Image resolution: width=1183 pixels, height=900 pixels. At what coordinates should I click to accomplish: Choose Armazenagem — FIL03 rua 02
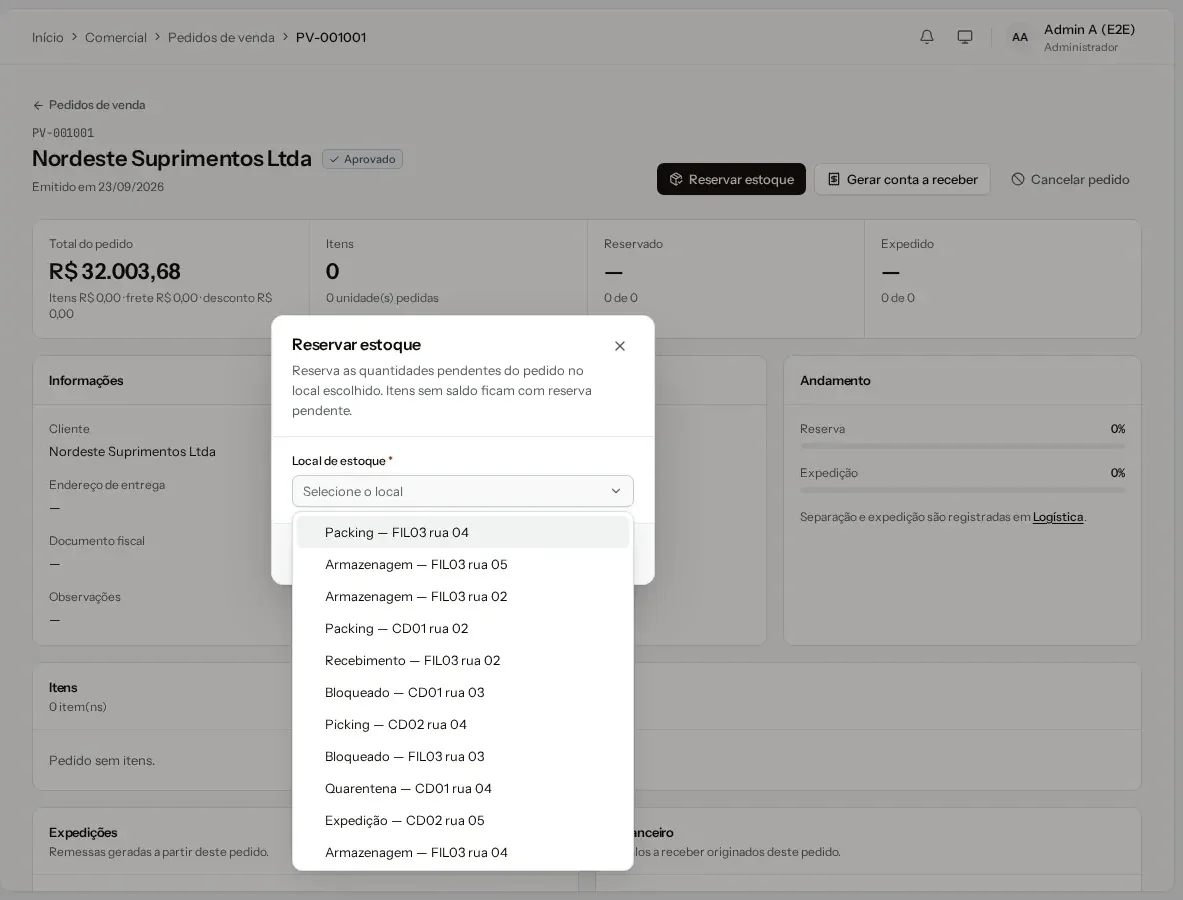pos(462,597)
